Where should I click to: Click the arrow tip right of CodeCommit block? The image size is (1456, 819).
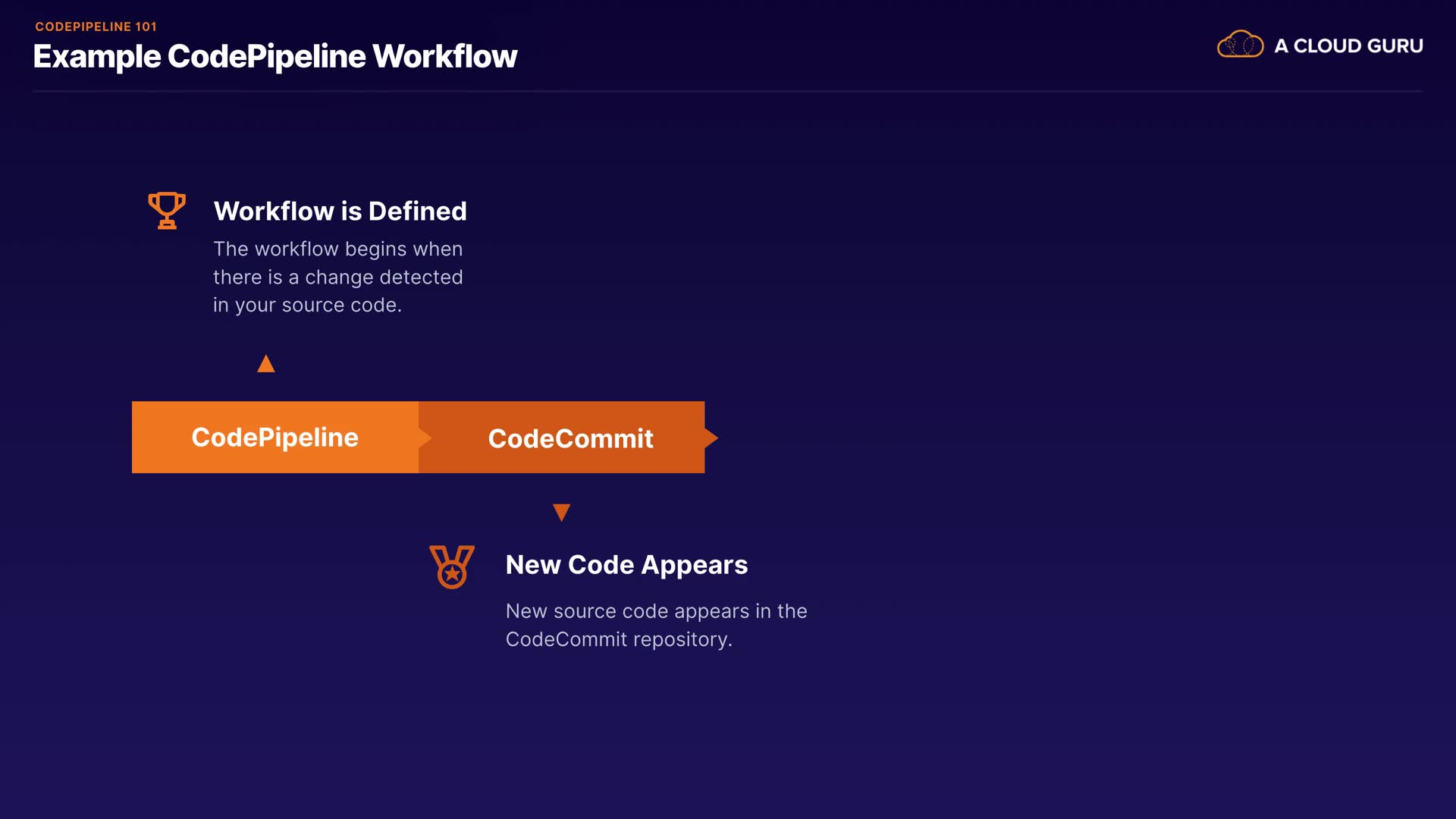711,438
